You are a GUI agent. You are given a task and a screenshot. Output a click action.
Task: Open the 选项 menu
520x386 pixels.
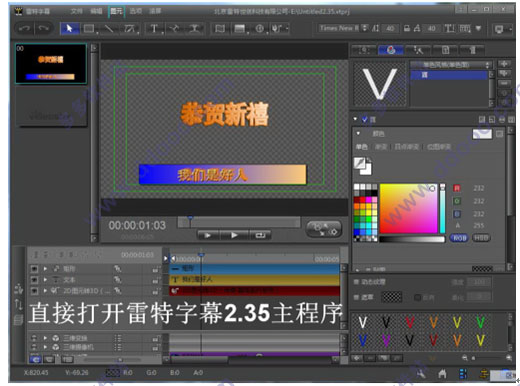pos(136,11)
